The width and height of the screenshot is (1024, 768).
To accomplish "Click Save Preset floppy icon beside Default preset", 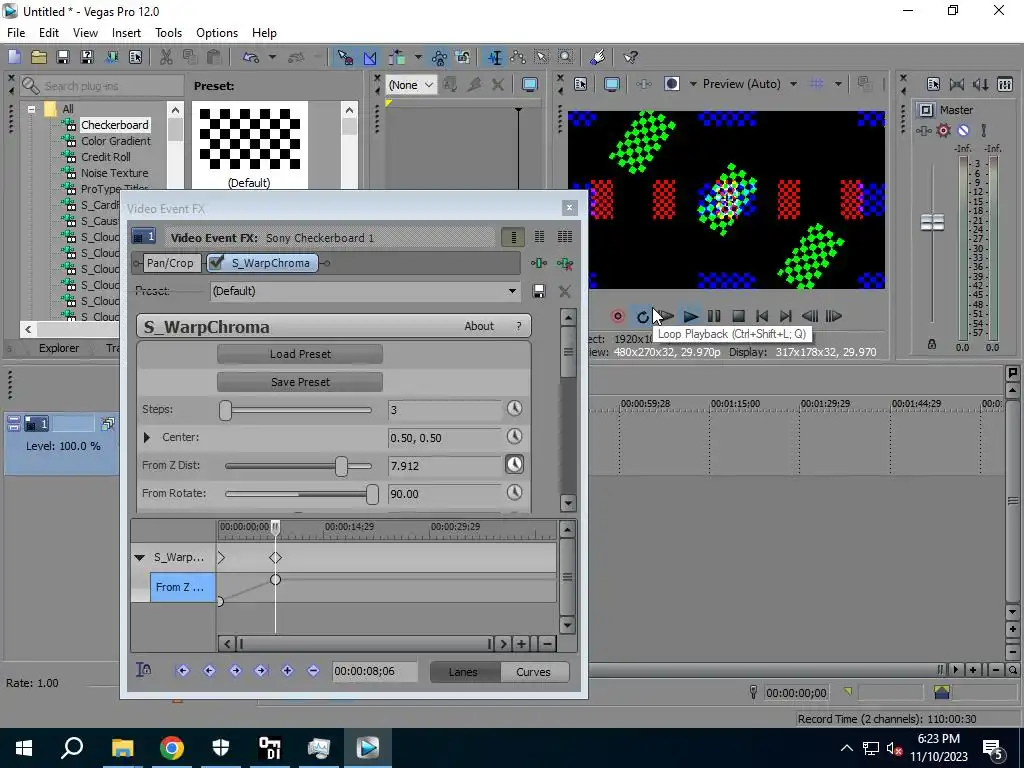I will [x=539, y=291].
